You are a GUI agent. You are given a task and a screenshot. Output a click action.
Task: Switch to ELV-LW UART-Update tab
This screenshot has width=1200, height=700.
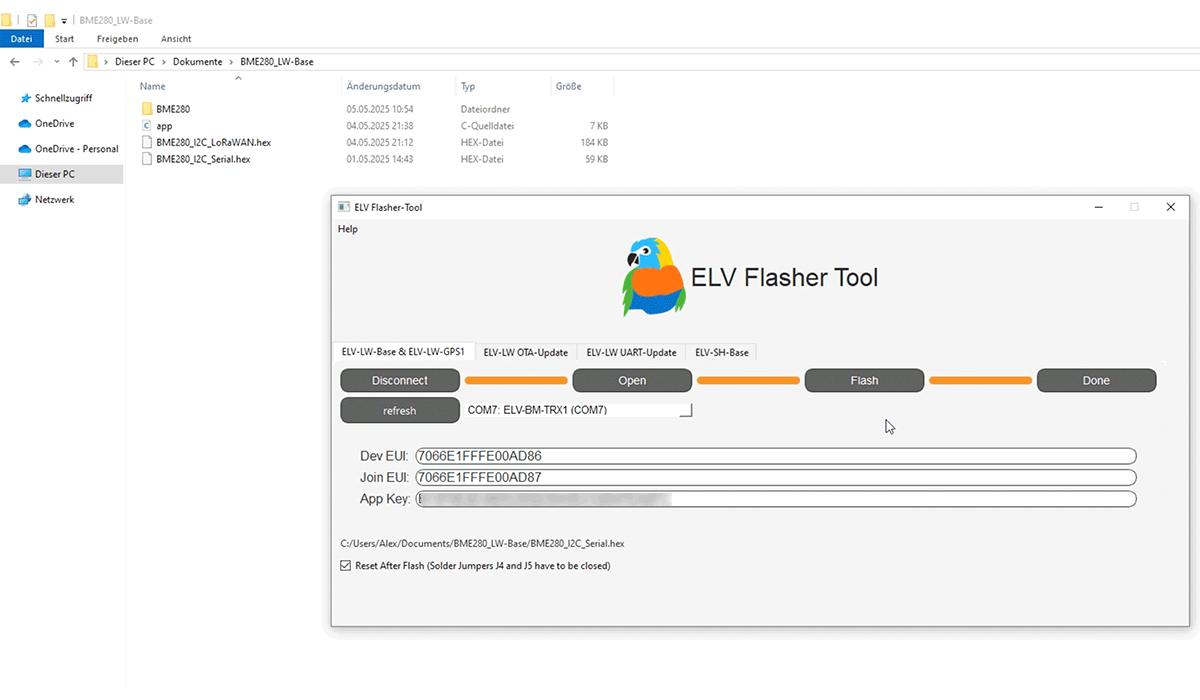pos(632,352)
